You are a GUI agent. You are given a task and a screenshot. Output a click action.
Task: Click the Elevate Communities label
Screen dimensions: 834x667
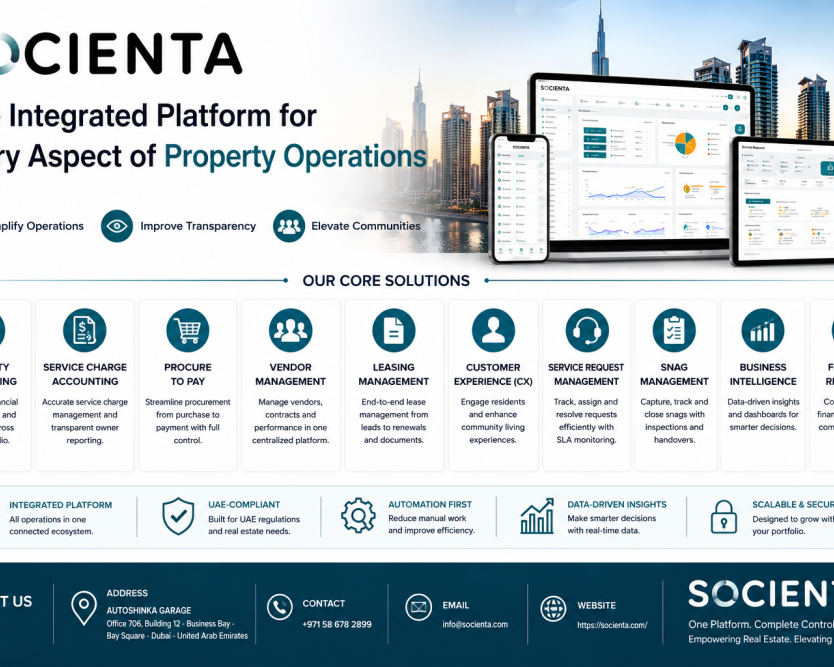[366, 226]
